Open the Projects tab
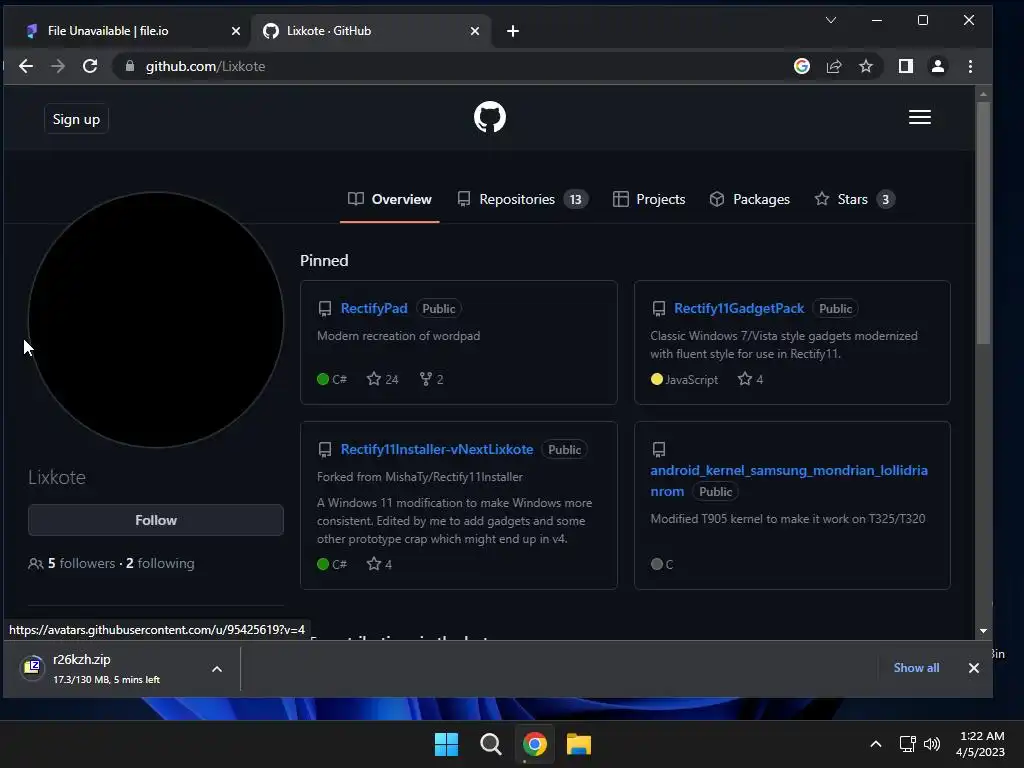Image resolution: width=1024 pixels, height=768 pixels. click(649, 199)
